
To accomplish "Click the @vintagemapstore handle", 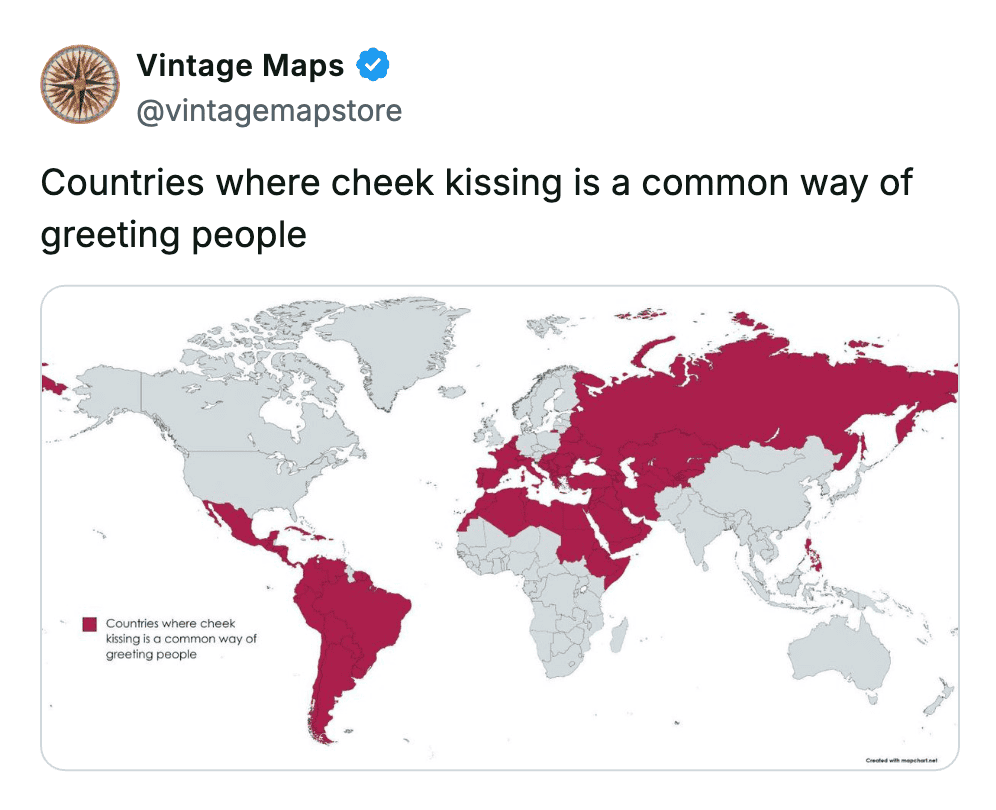I will pos(269,110).
